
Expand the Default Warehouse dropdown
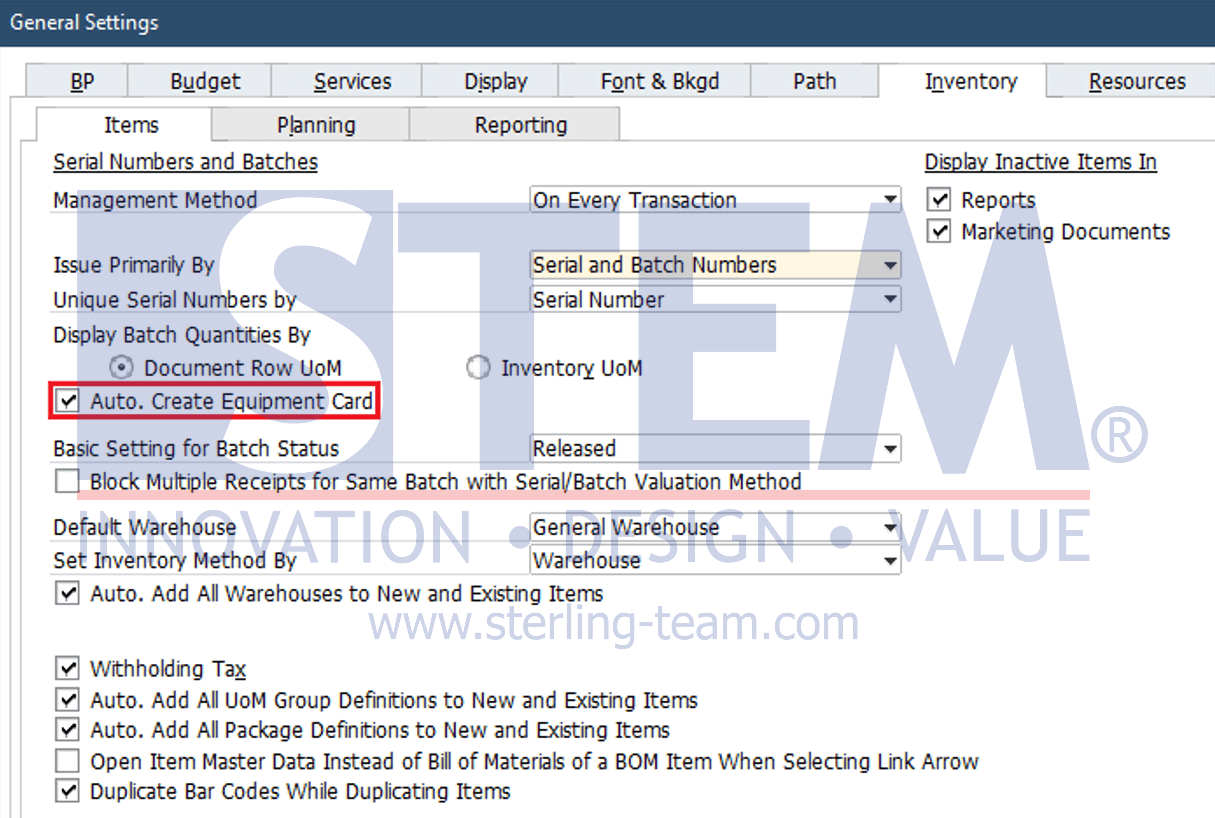pyautogui.click(x=890, y=527)
